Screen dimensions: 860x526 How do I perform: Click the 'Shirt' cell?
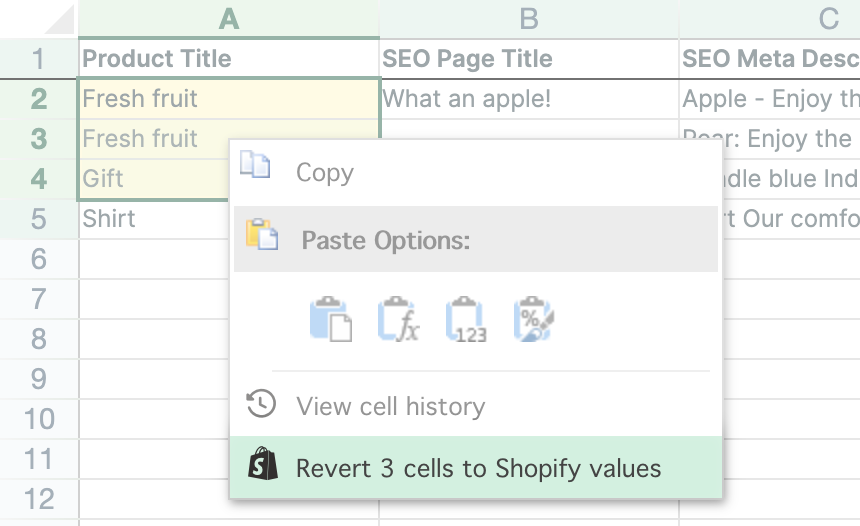point(154,219)
